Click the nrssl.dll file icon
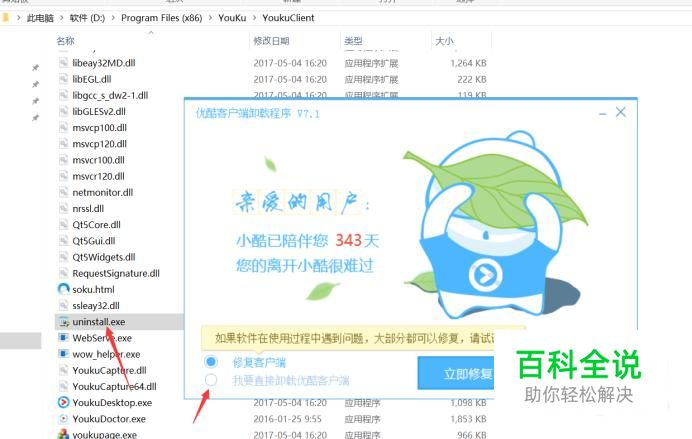692x439 pixels. 64,208
